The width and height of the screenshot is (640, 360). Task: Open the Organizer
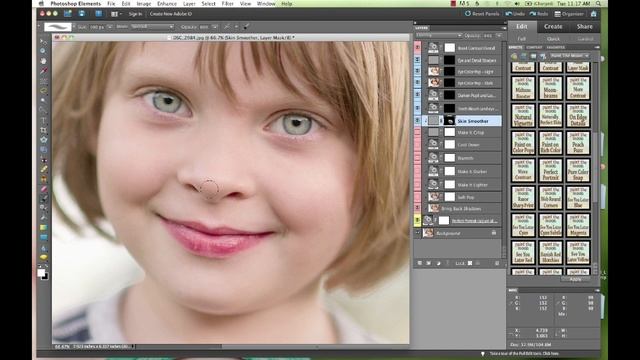(569, 14)
